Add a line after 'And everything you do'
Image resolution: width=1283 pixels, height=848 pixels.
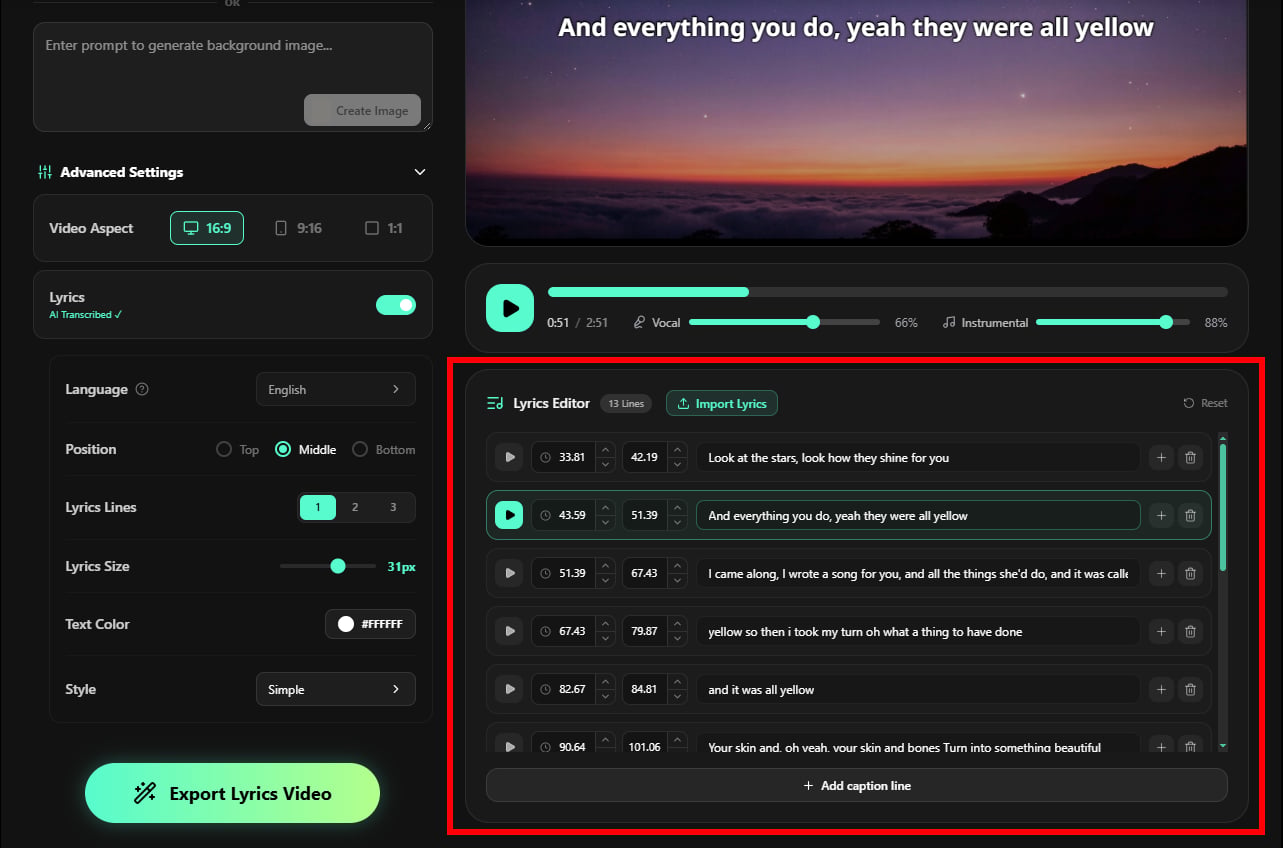[1161, 516]
